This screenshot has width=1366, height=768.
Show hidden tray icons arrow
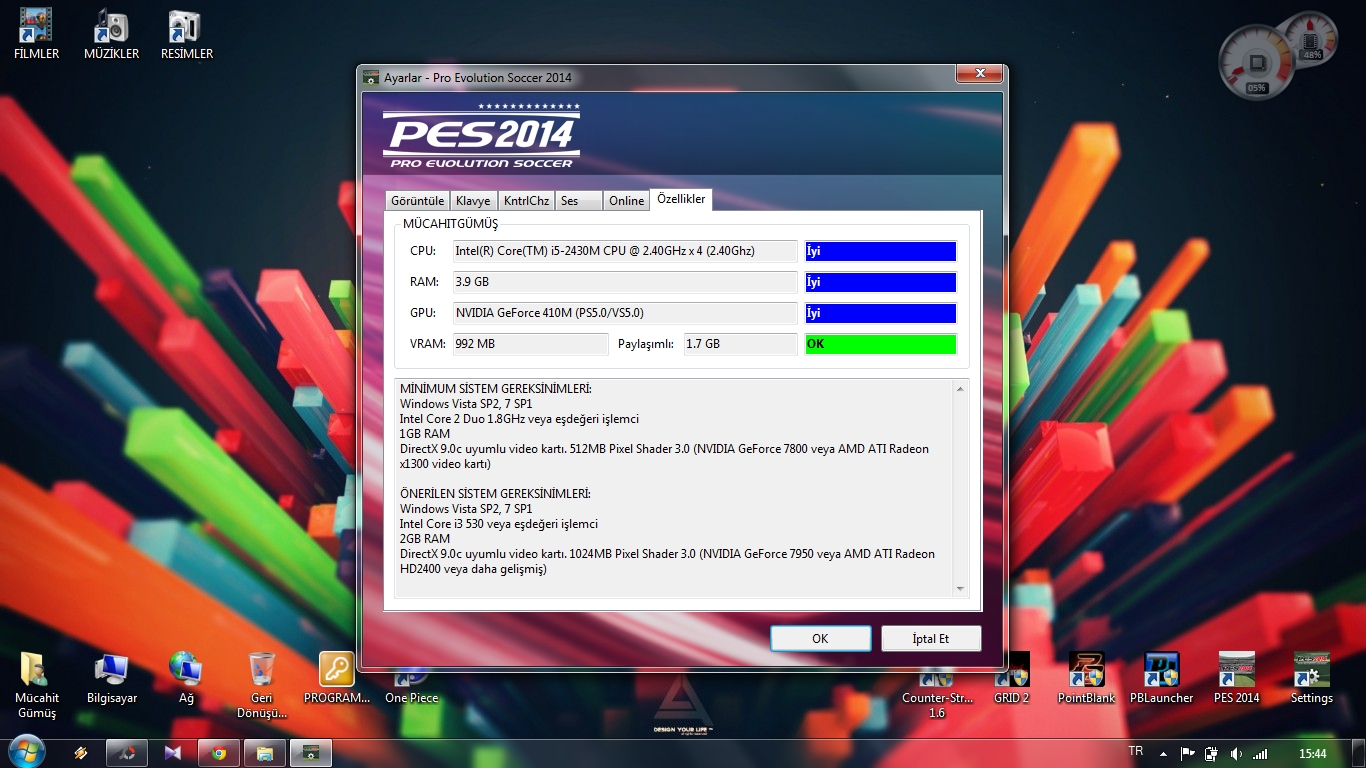[1163, 754]
